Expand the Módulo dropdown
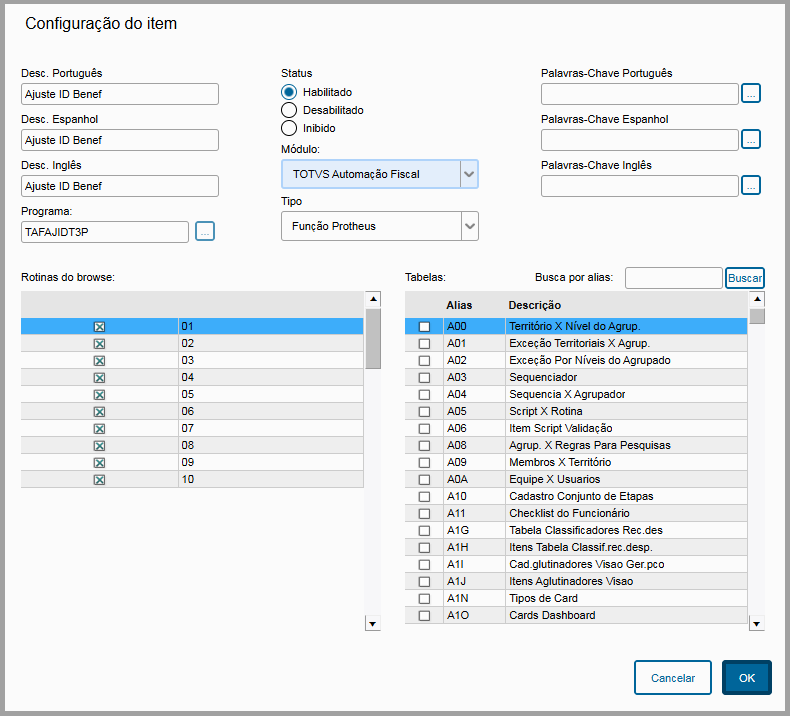This screenshot has height=716, width=790. pos(469,174)
